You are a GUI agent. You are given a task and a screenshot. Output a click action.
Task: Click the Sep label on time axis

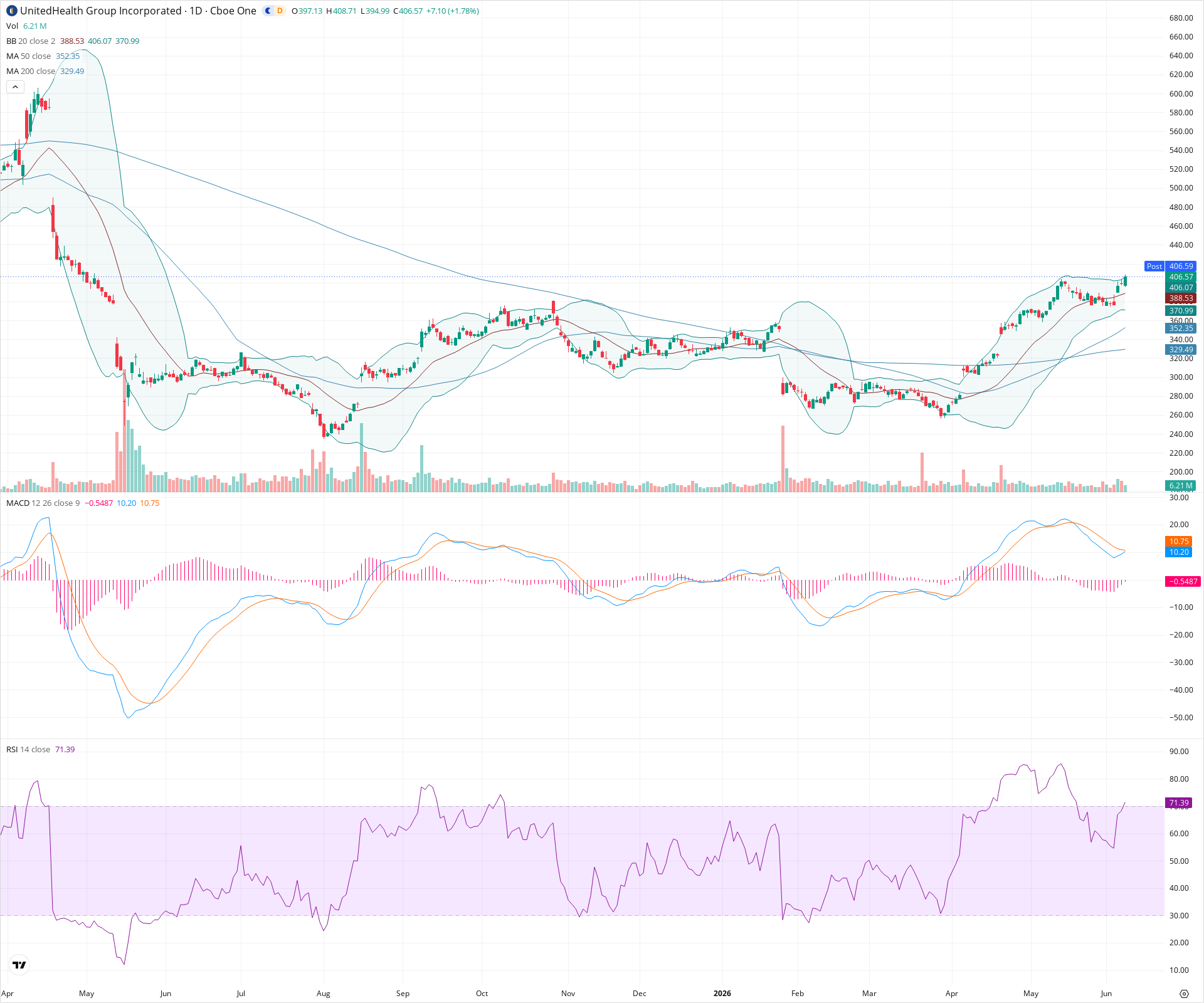(x=403, y=994)
